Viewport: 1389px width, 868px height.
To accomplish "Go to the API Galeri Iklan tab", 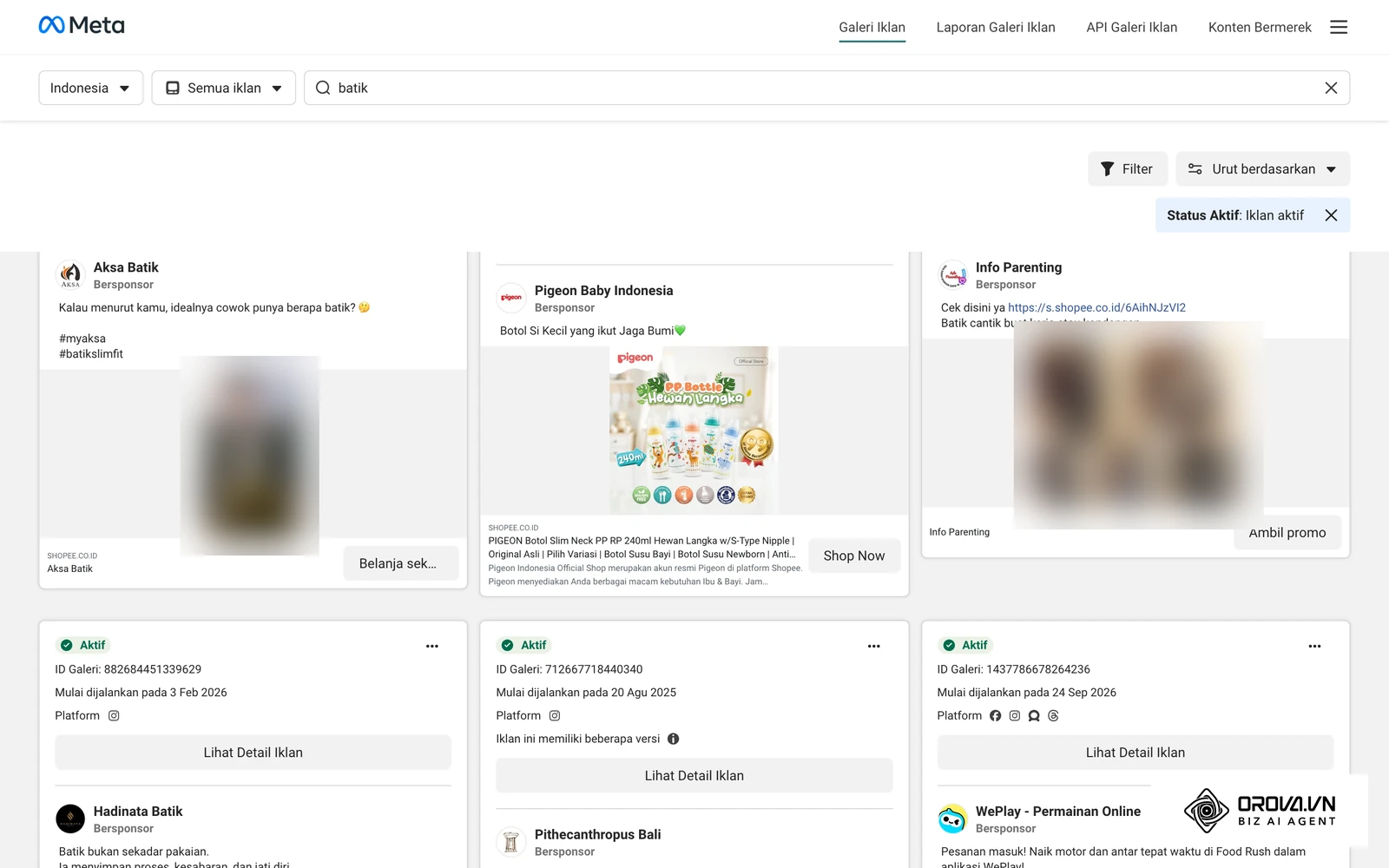I will [x=1131, y=27].
